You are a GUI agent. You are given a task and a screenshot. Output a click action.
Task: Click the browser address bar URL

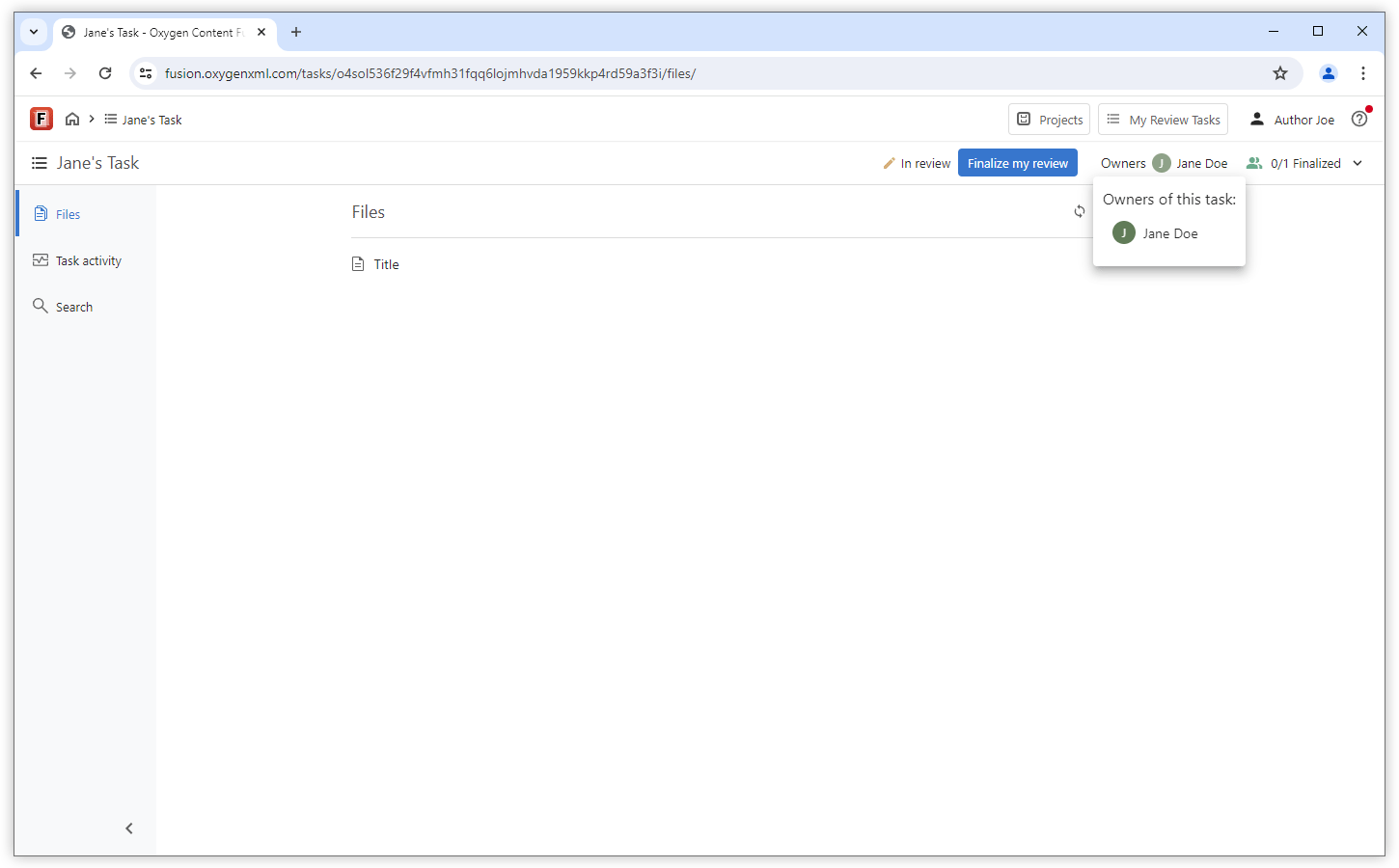[x=430, y=73]
